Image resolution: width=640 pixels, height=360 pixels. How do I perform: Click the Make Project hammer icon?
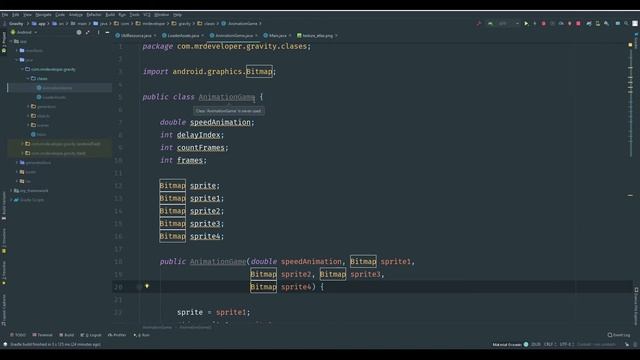[x=479, y=24]
